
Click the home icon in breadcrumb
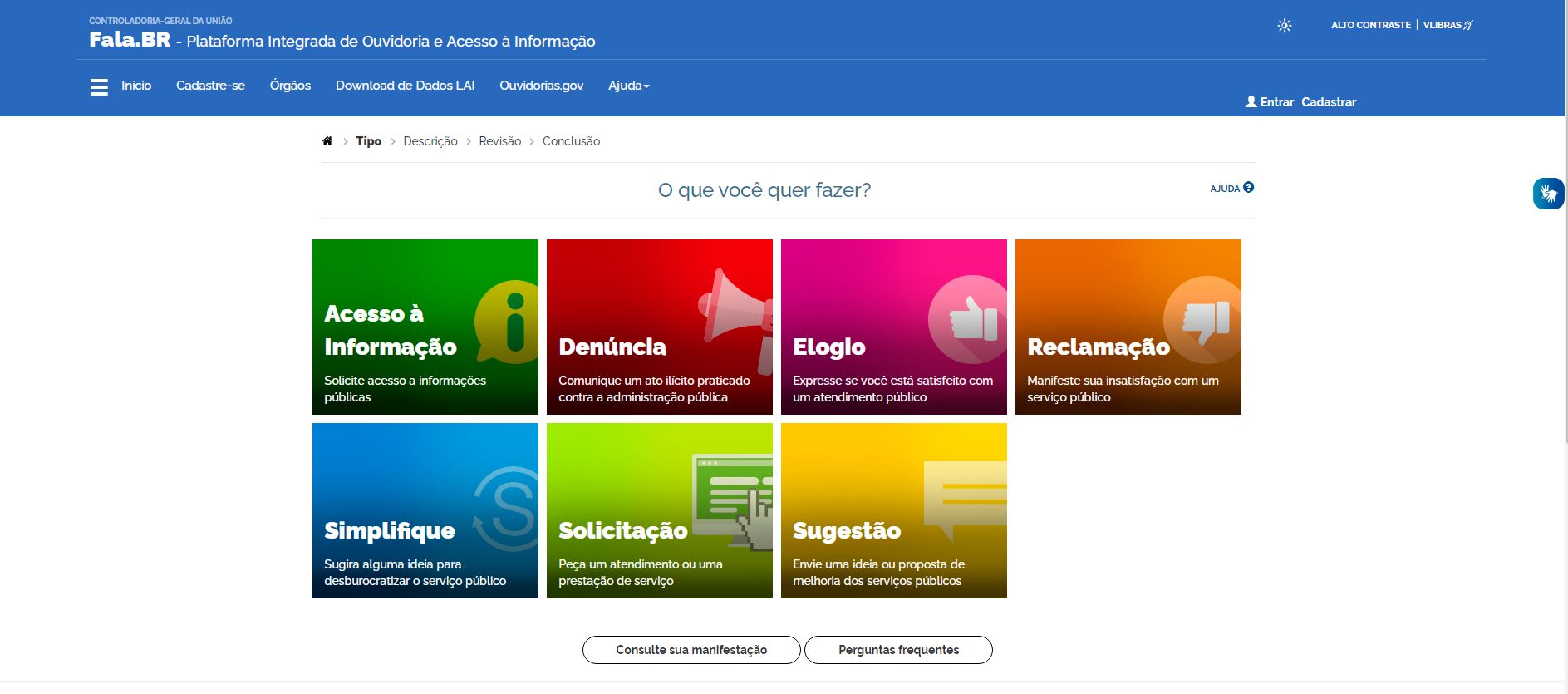click(x=327, y=141)
